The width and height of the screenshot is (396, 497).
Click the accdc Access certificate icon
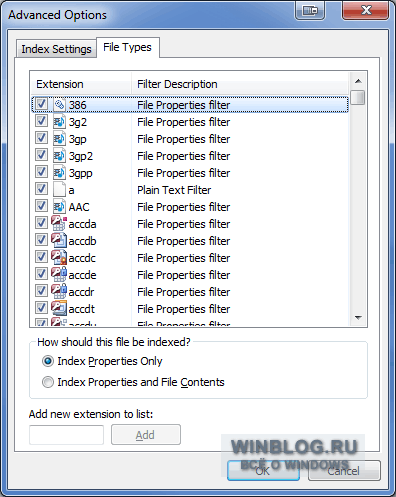[59, 257]
